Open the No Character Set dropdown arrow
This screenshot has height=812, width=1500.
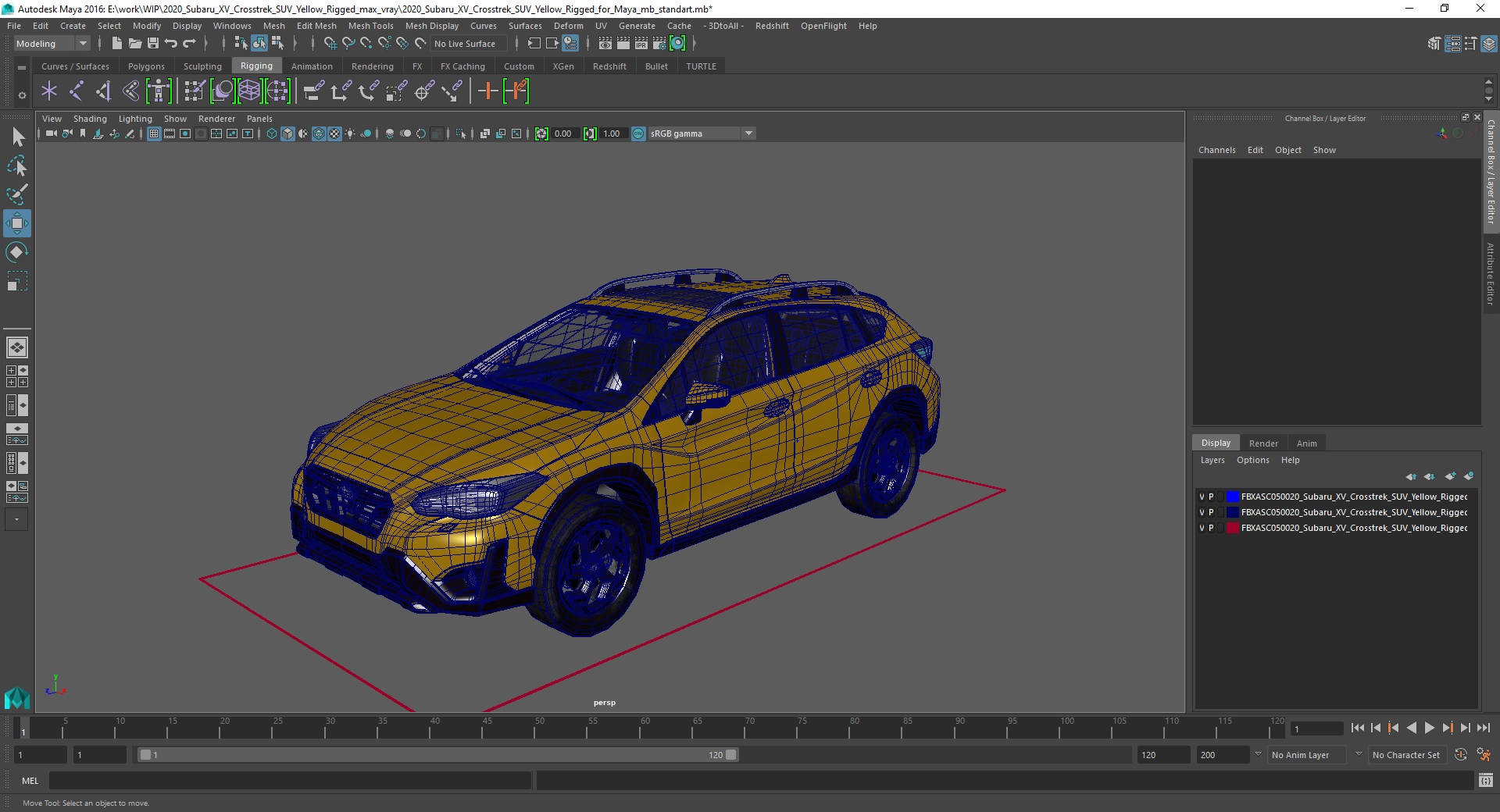[1359, 754]
